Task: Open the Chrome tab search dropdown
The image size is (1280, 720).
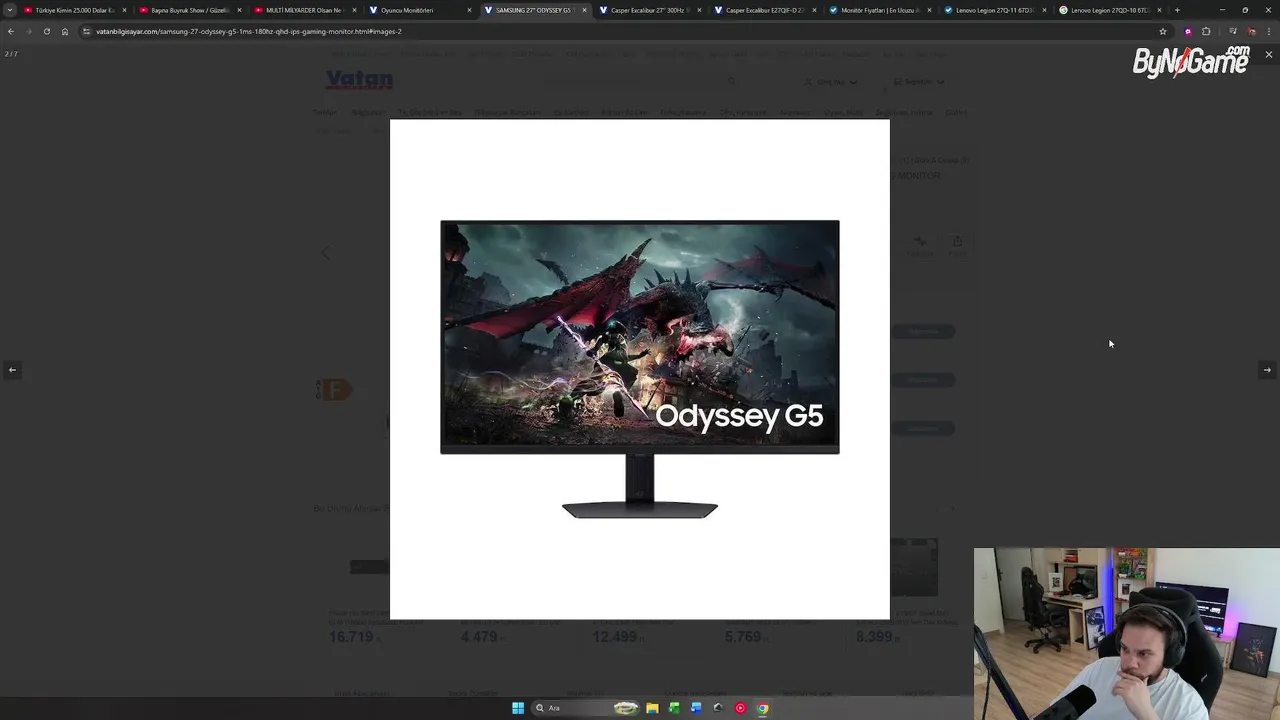Action: point(10,10)
